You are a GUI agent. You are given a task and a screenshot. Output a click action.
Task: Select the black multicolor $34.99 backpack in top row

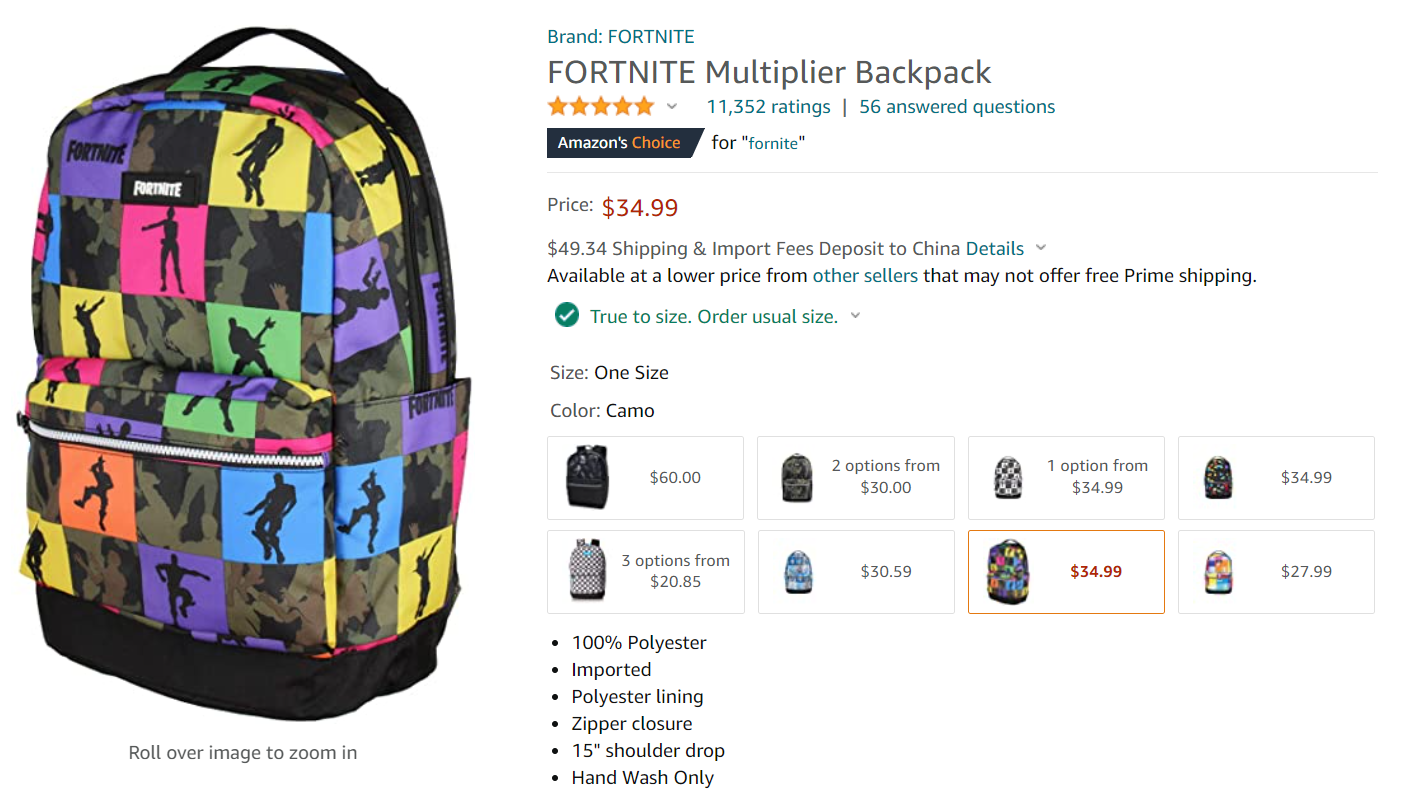(1276, 478)
